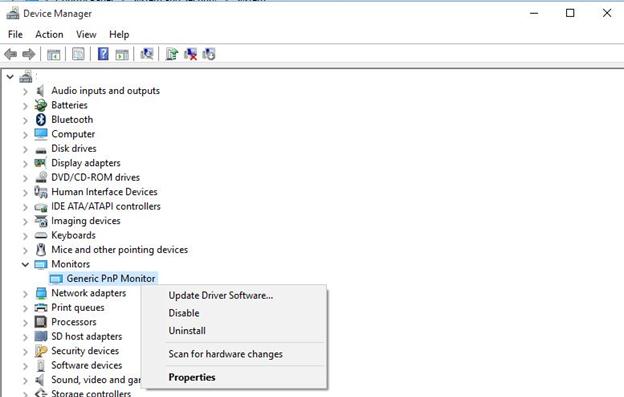
Task: Select the Imaging devices label
Action: pos(86,221)
